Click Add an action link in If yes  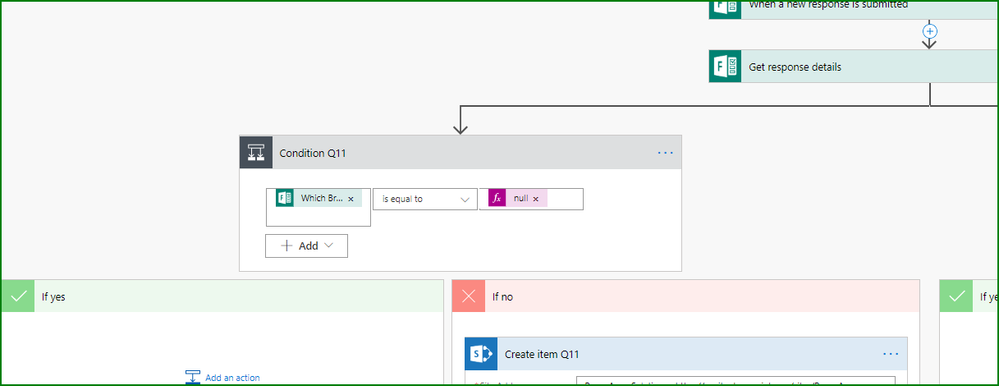click(x=233, y=378)
